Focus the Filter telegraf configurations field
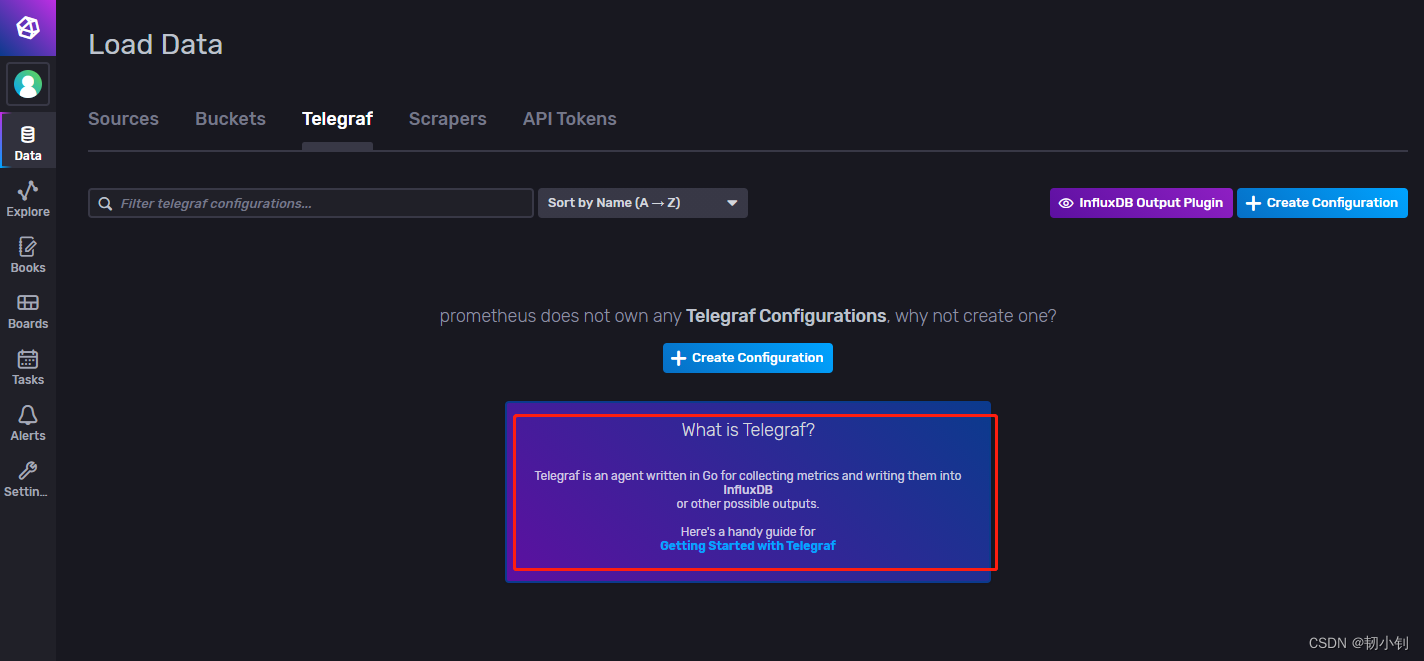Screen dimensions: 1424x661 click(311, 203)
